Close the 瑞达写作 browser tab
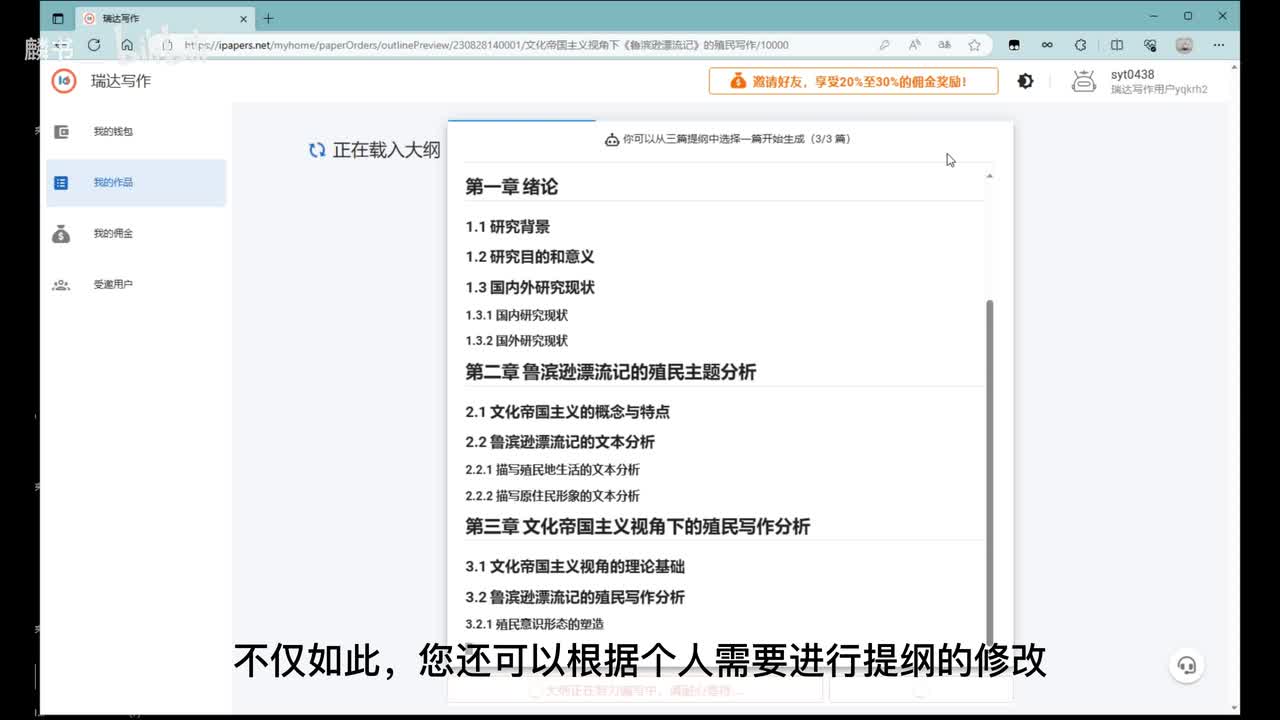 (x=243, y=18)
